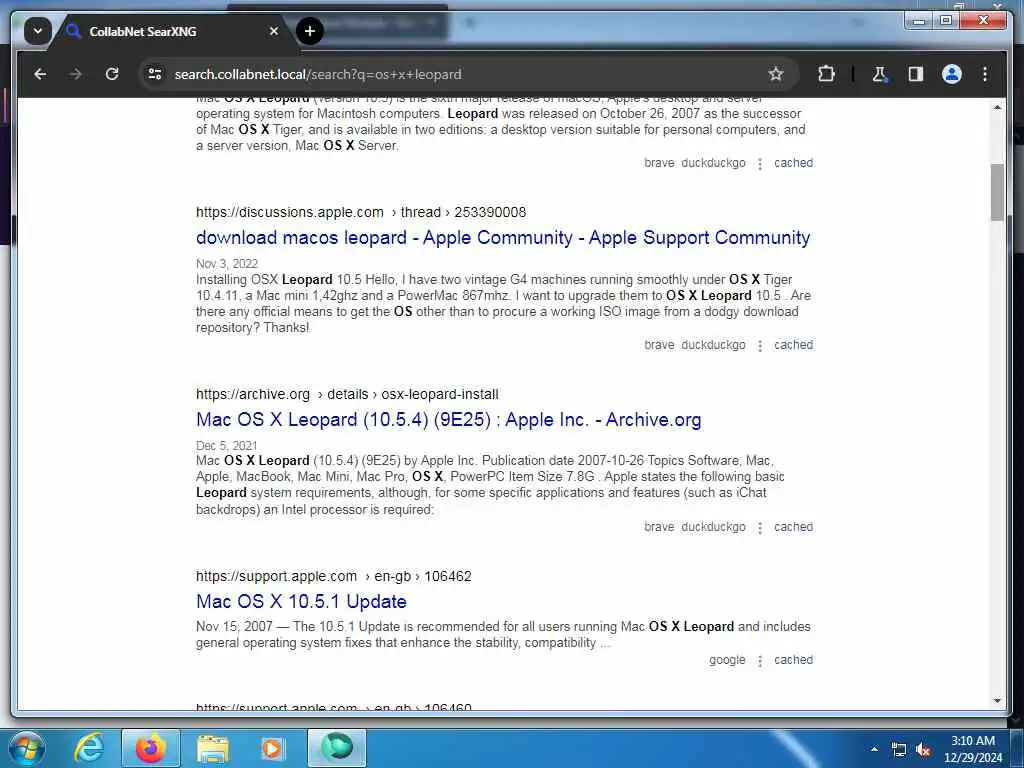Open the Chrome three-dot menu
Viewport: 1024px width, 768px height.
[x=985, y=74]
